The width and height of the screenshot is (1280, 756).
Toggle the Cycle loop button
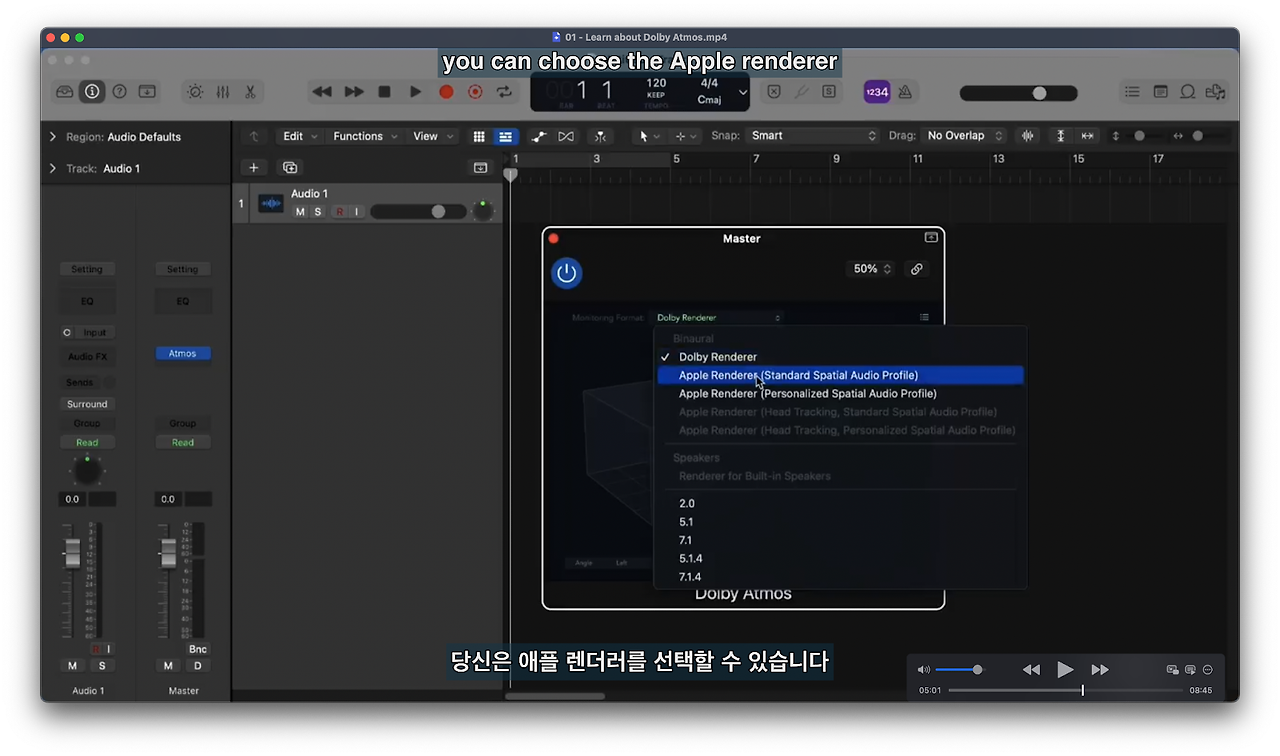tap(505, 91)
